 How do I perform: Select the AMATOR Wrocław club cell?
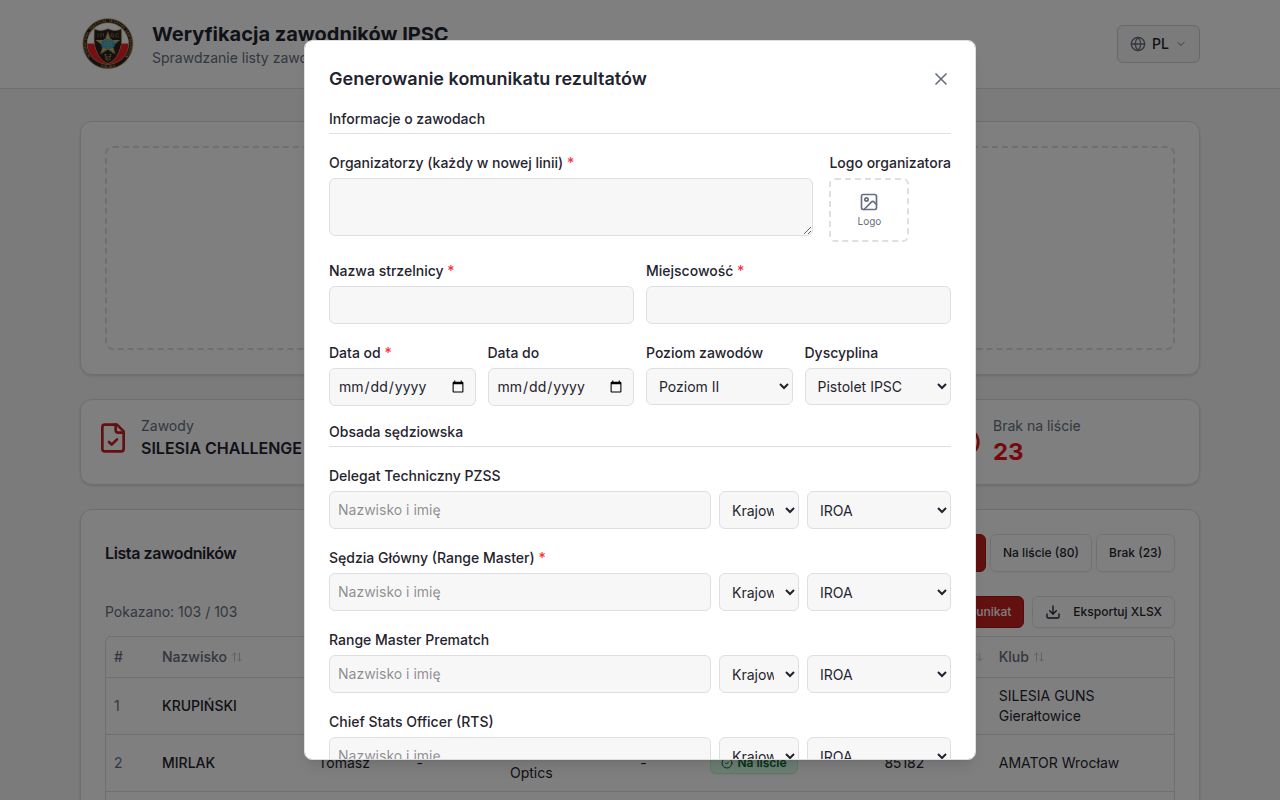[x=1059, y=763]
